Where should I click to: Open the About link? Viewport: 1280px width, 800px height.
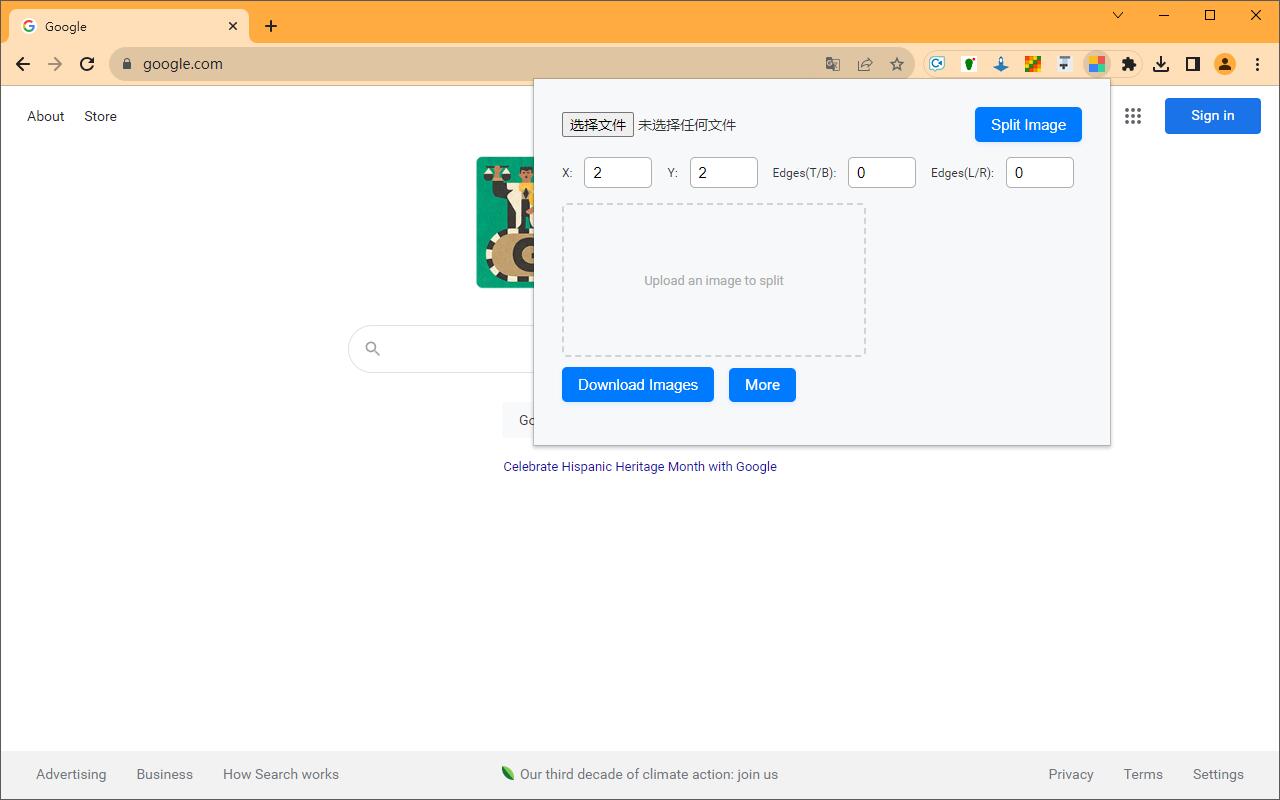[46, 116]
